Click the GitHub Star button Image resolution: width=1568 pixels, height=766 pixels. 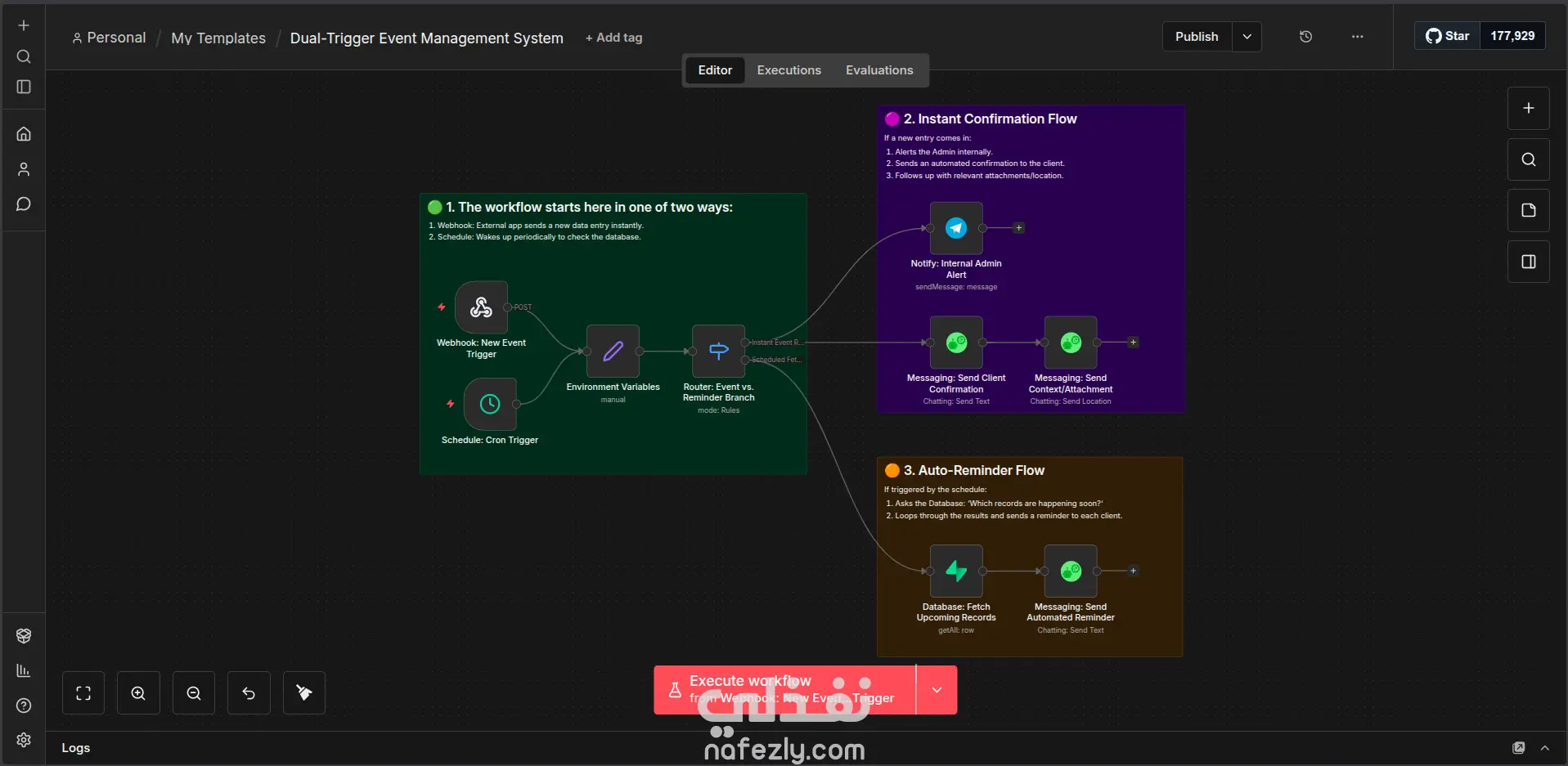click(x=1448, y=36)
